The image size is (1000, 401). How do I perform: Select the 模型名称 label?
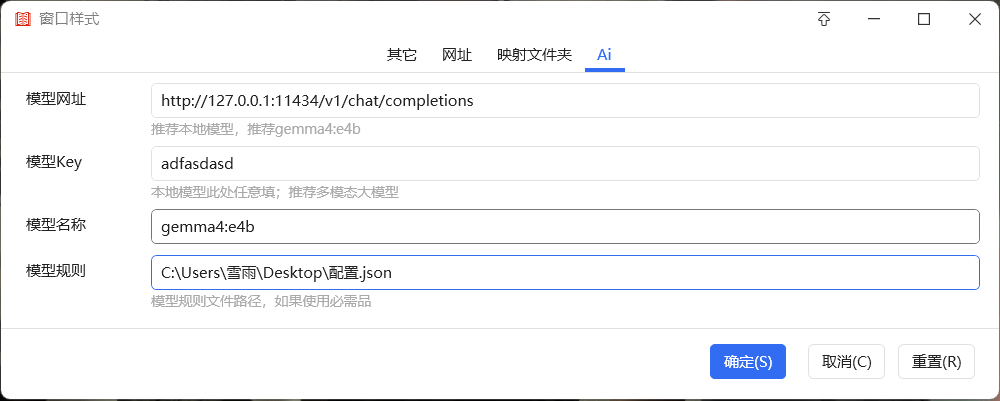(x=56, y=225)
